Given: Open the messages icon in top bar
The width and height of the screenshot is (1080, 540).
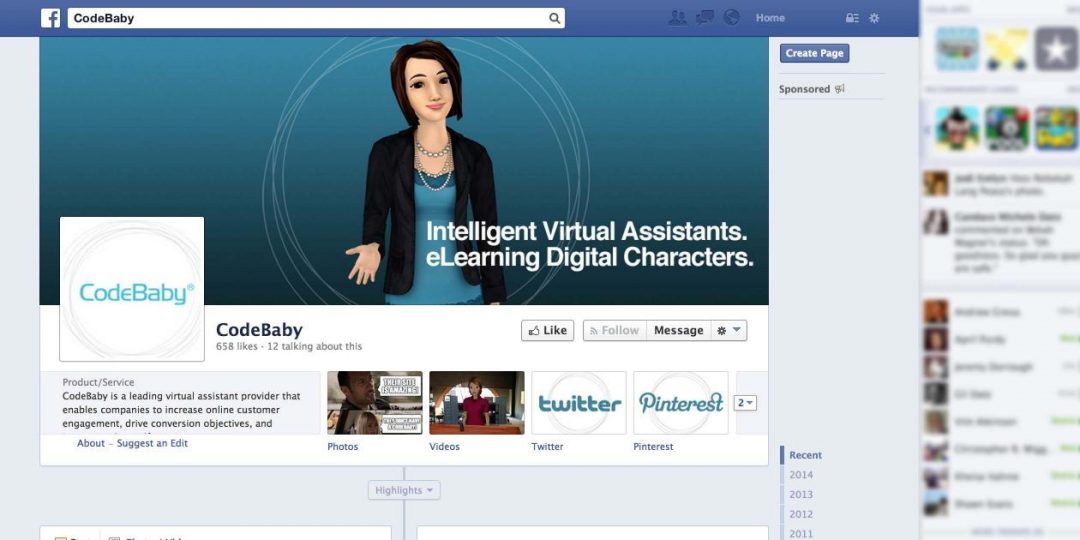Looking at the screenshot, I should point(705,18).
